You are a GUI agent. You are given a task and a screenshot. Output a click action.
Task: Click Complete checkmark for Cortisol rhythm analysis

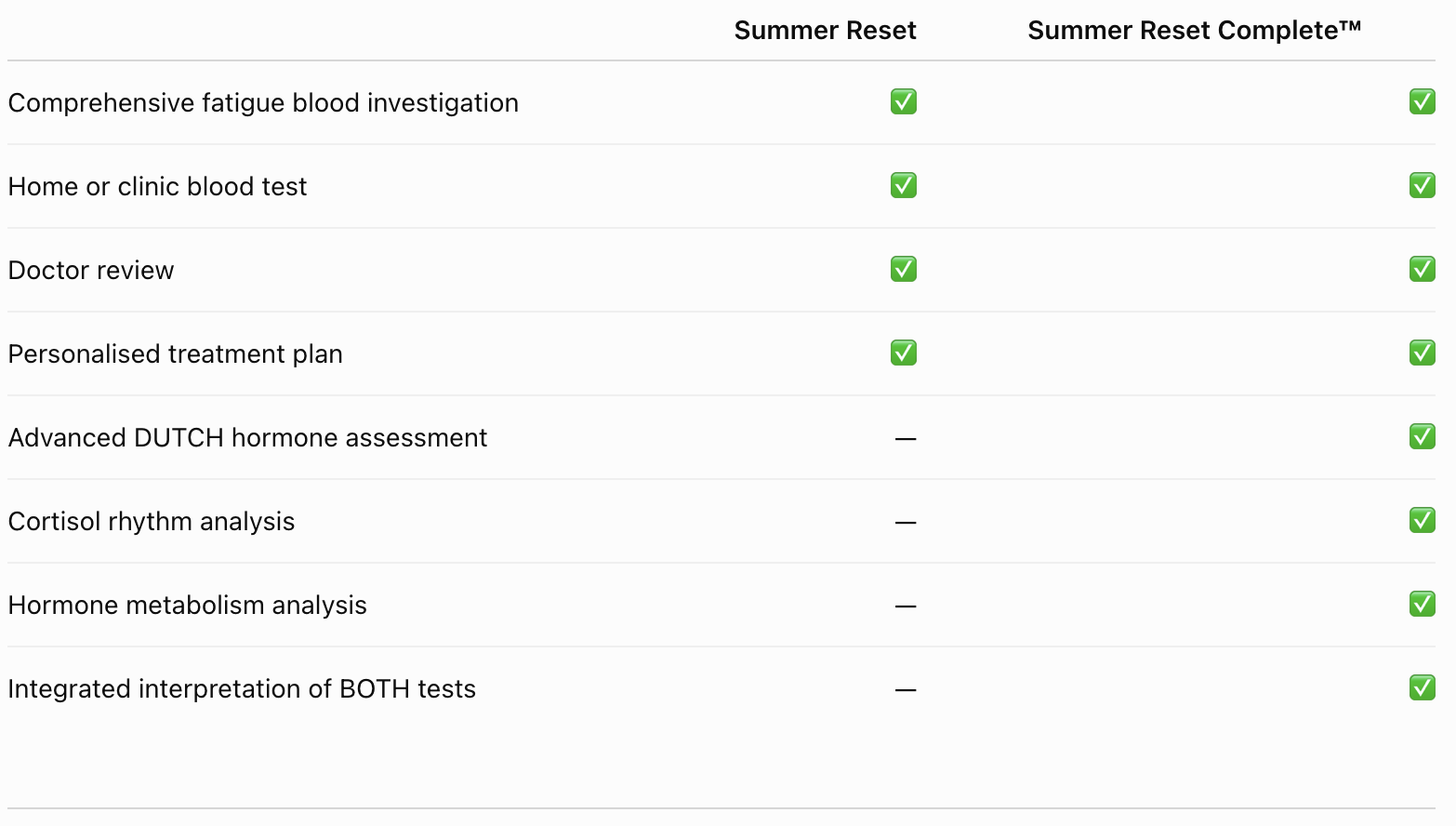(1423, 520)
